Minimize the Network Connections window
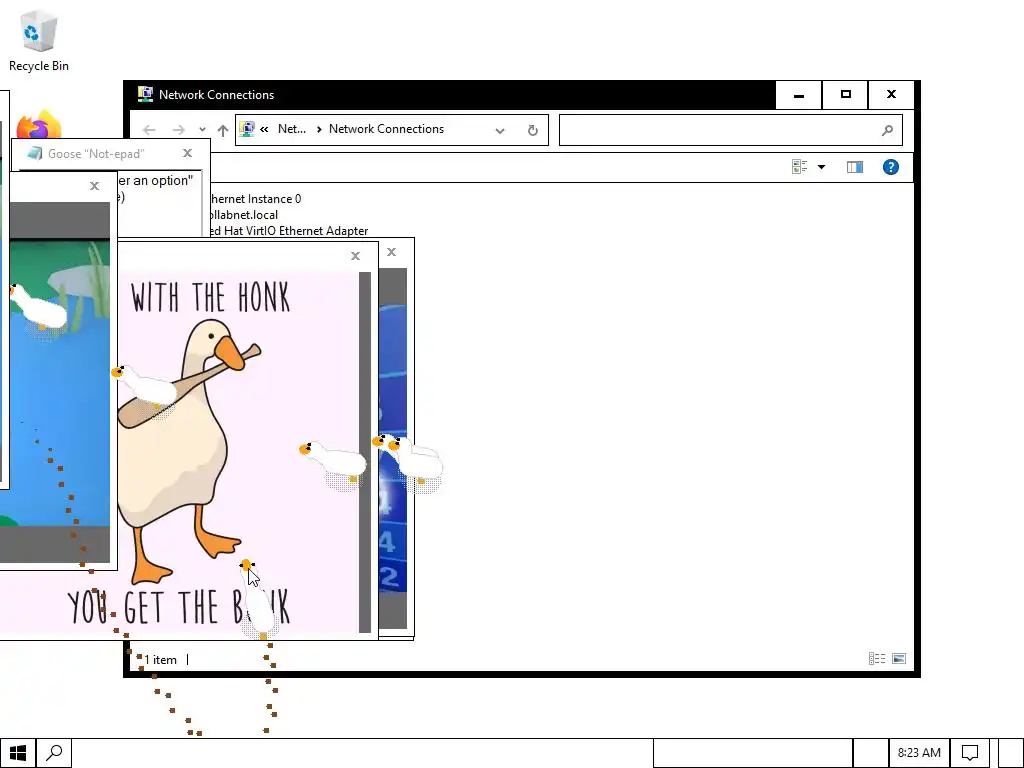Image resolution: width=1024 pixels, height=768 pixels. (x=799, y=95)
